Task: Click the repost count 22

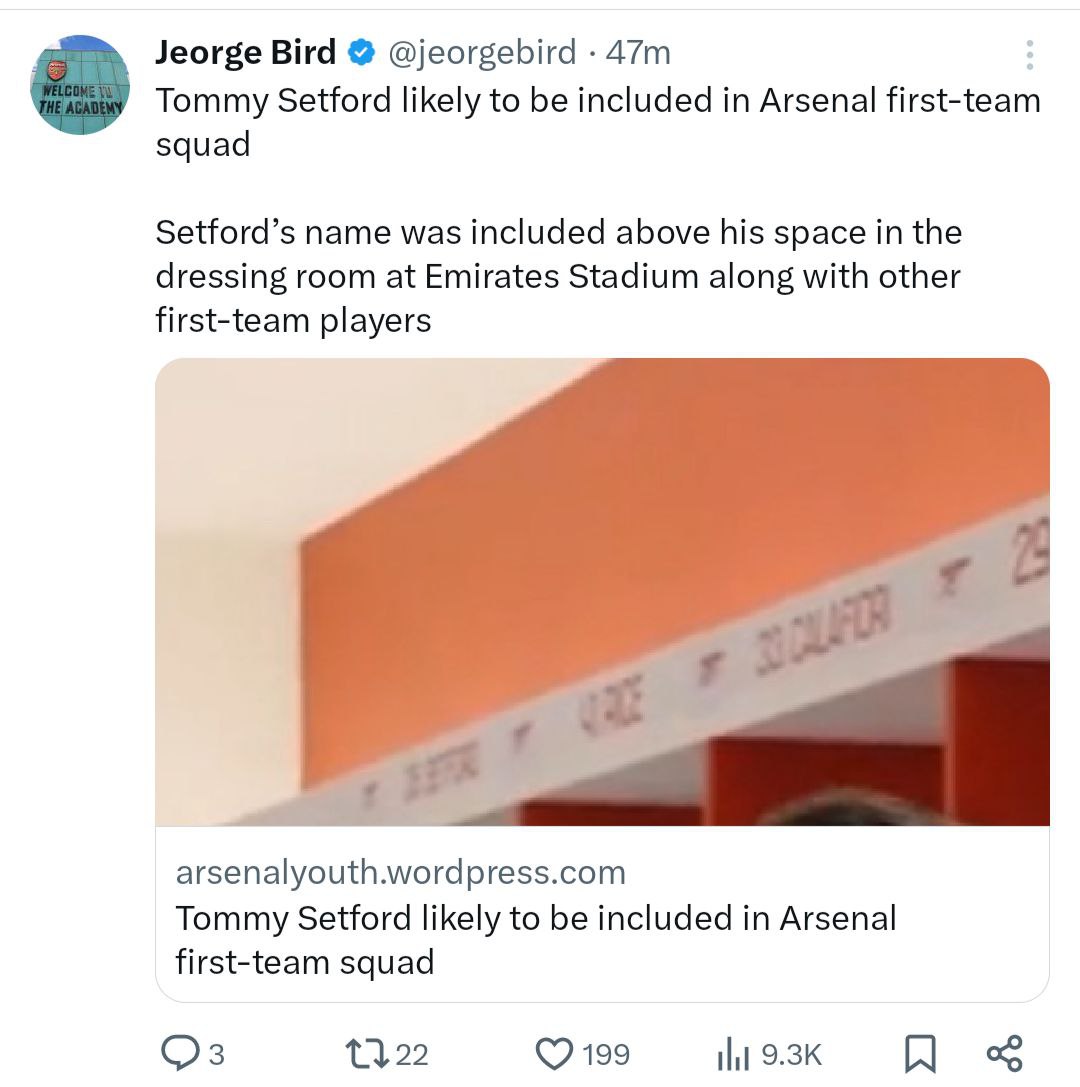Action: coord(412,1054)
